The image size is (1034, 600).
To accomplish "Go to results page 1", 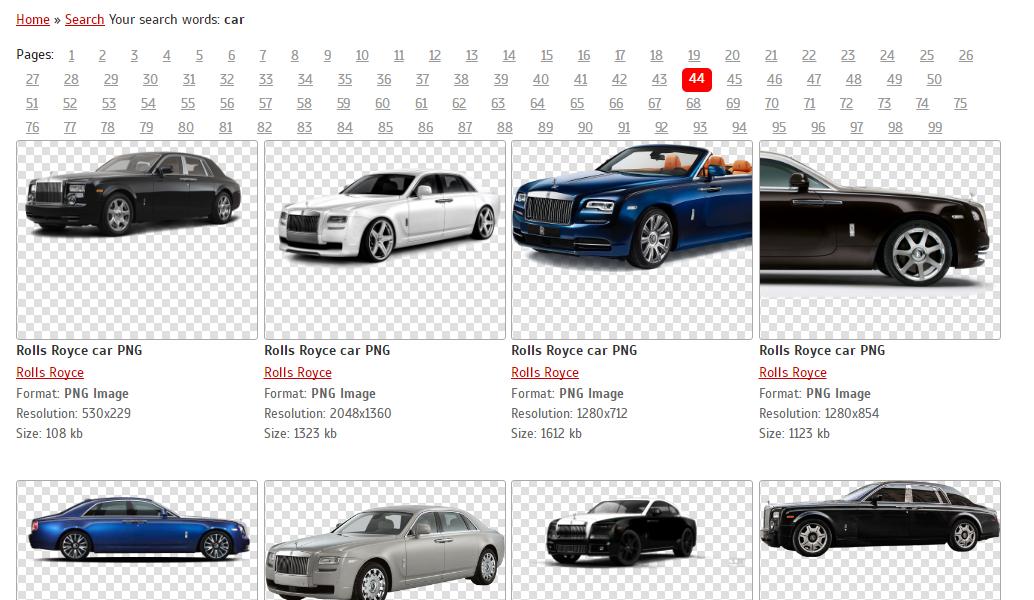I will coord(71,55).
